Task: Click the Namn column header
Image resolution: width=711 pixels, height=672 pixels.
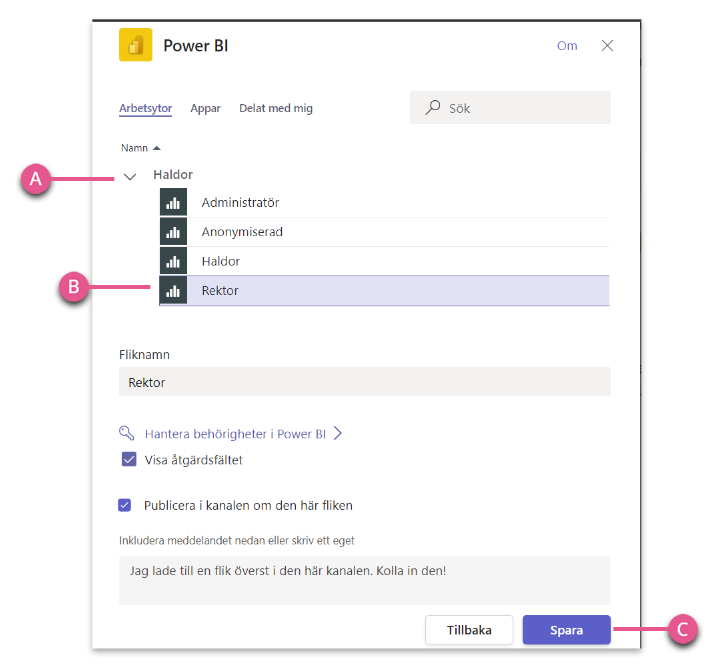Action: (134, 148)
